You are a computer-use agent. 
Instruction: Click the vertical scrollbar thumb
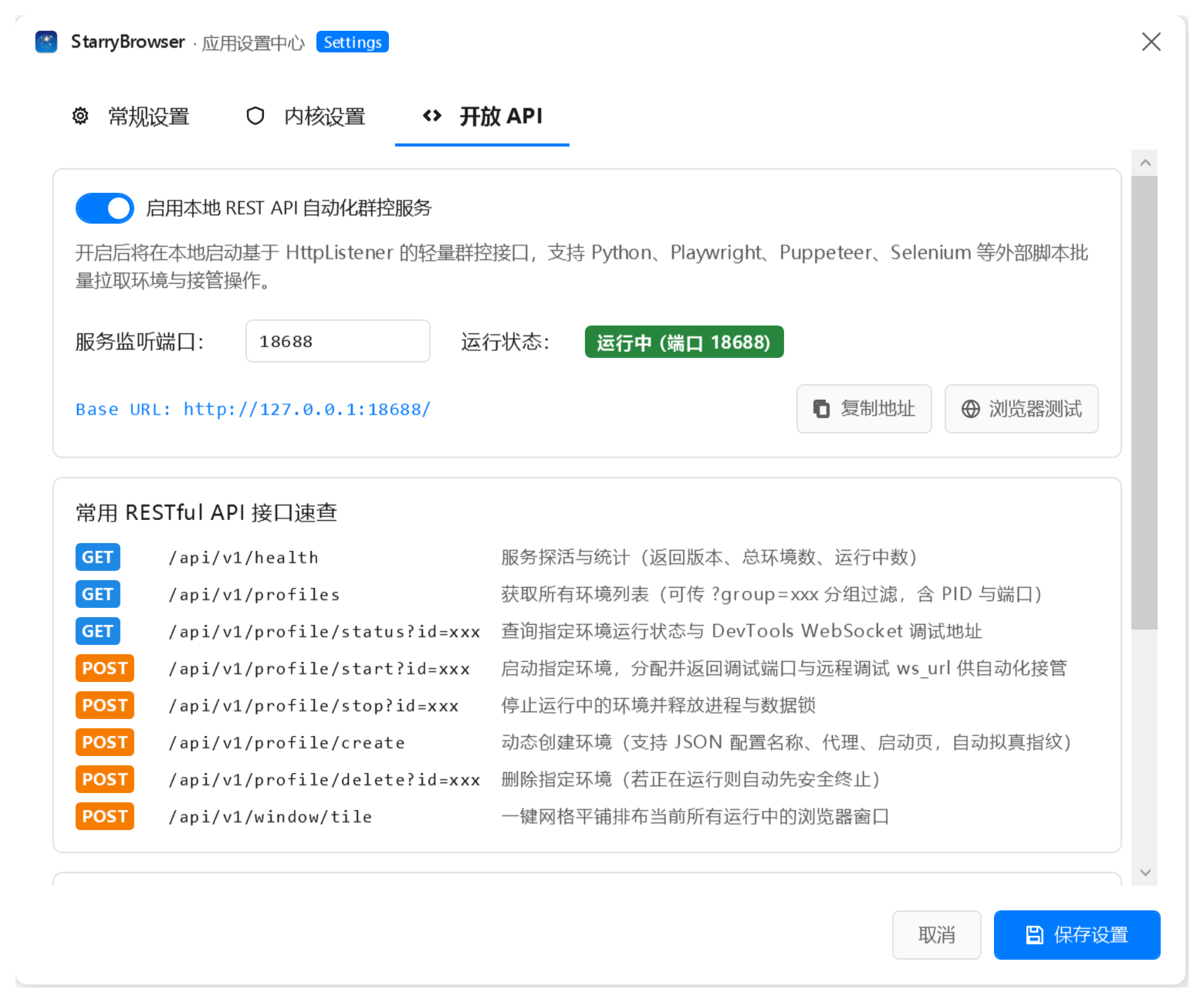pos(1145,403)
